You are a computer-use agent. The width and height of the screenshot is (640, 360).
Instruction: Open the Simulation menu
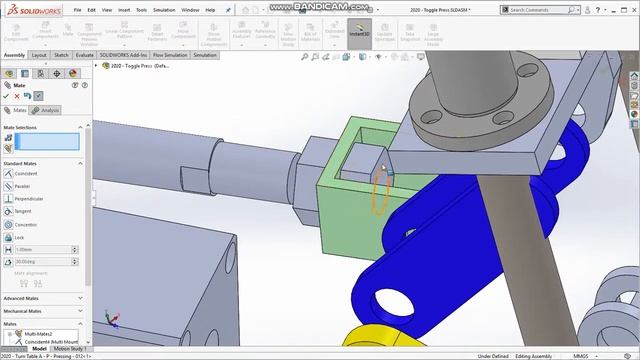click(164, 10)
